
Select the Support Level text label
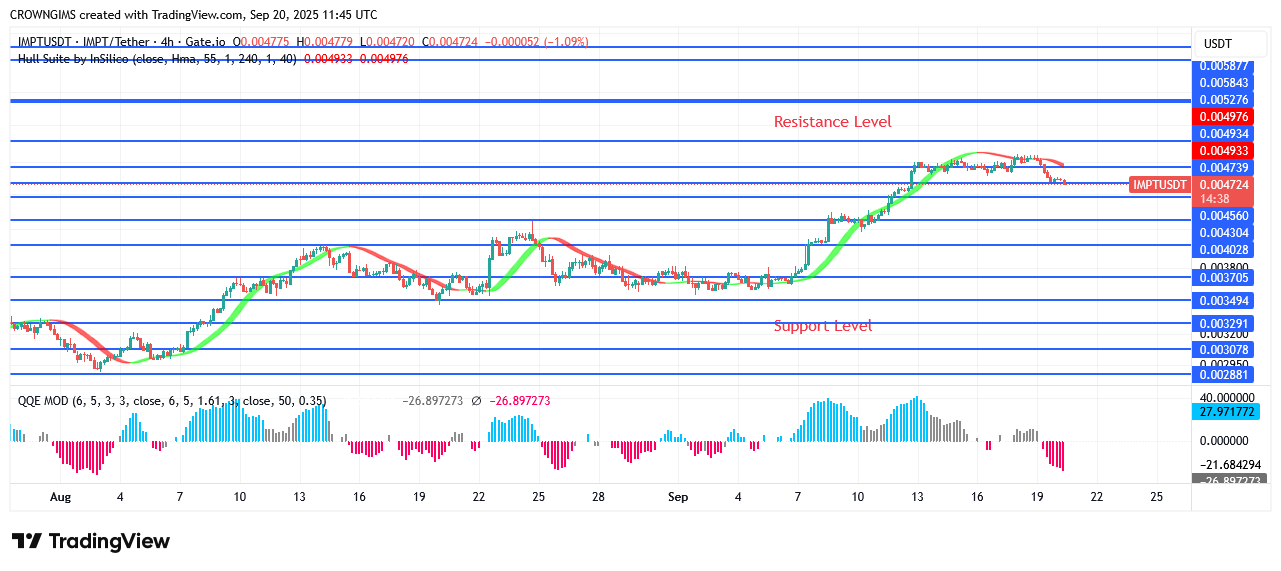pos(823,326)
